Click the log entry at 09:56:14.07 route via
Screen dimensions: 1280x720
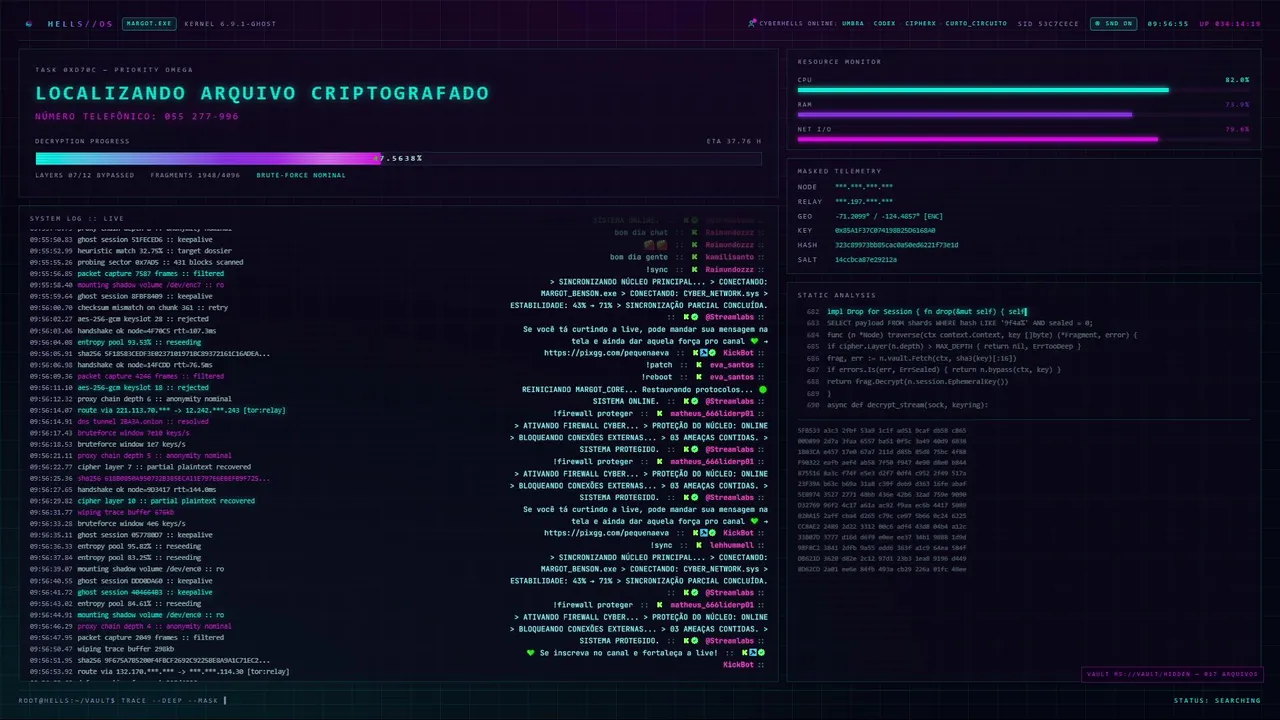(x=159, y=410)
